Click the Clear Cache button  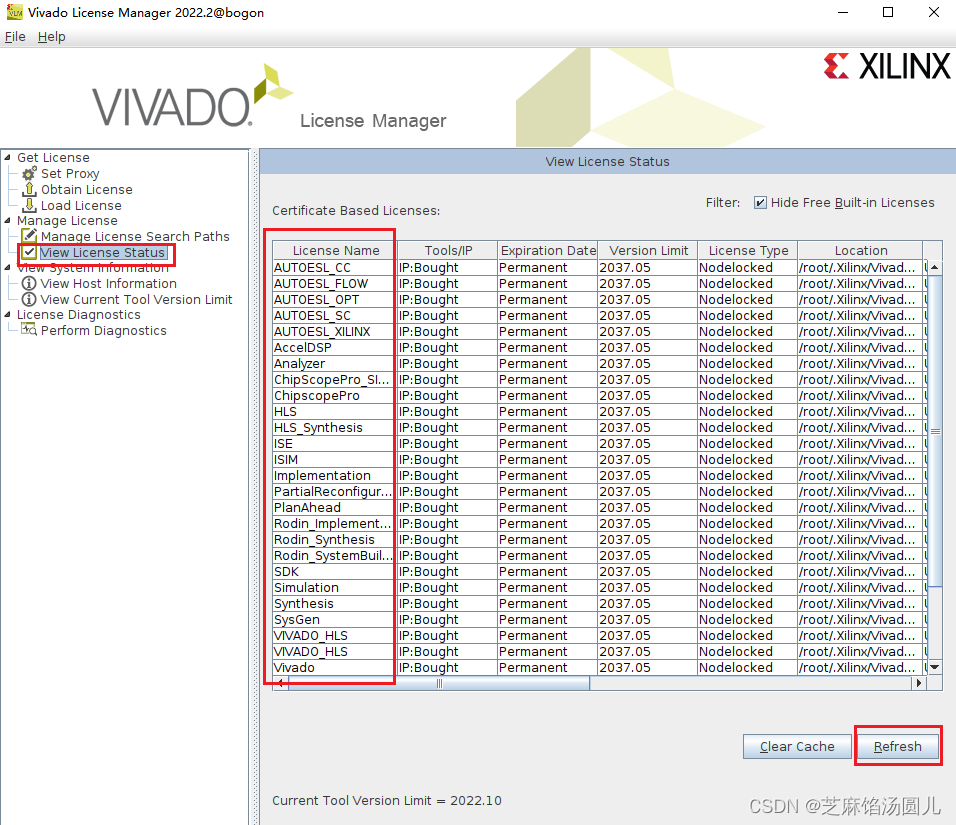(x=796, y=746)
